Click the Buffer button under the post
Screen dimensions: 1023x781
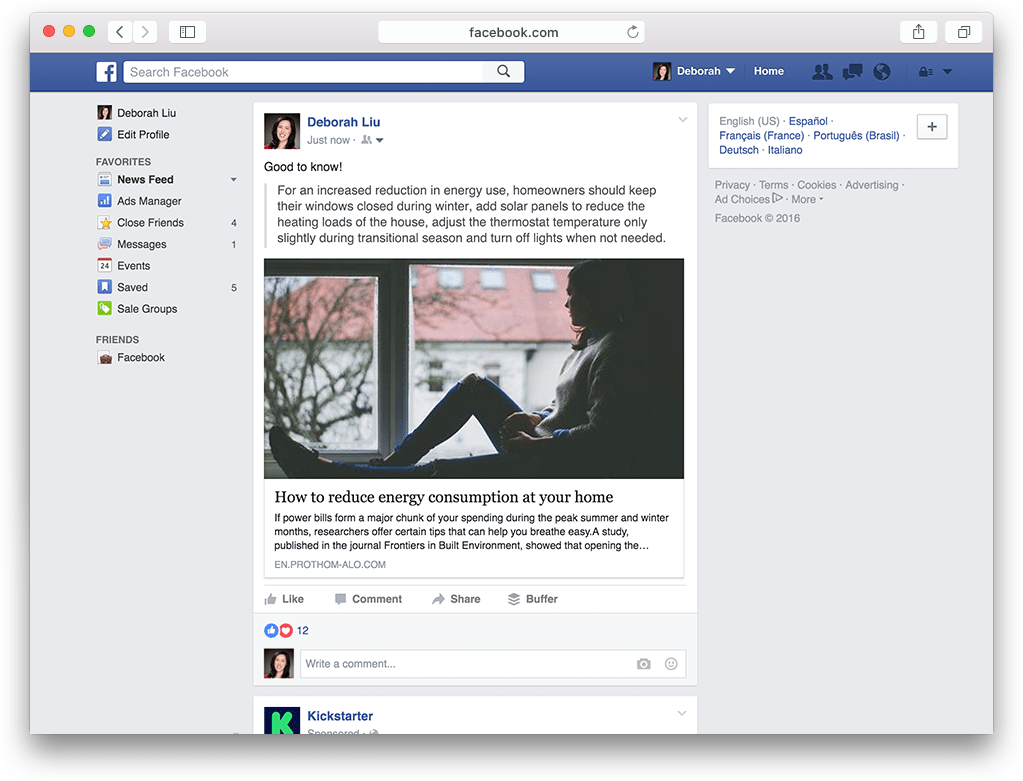click(533, 599)
